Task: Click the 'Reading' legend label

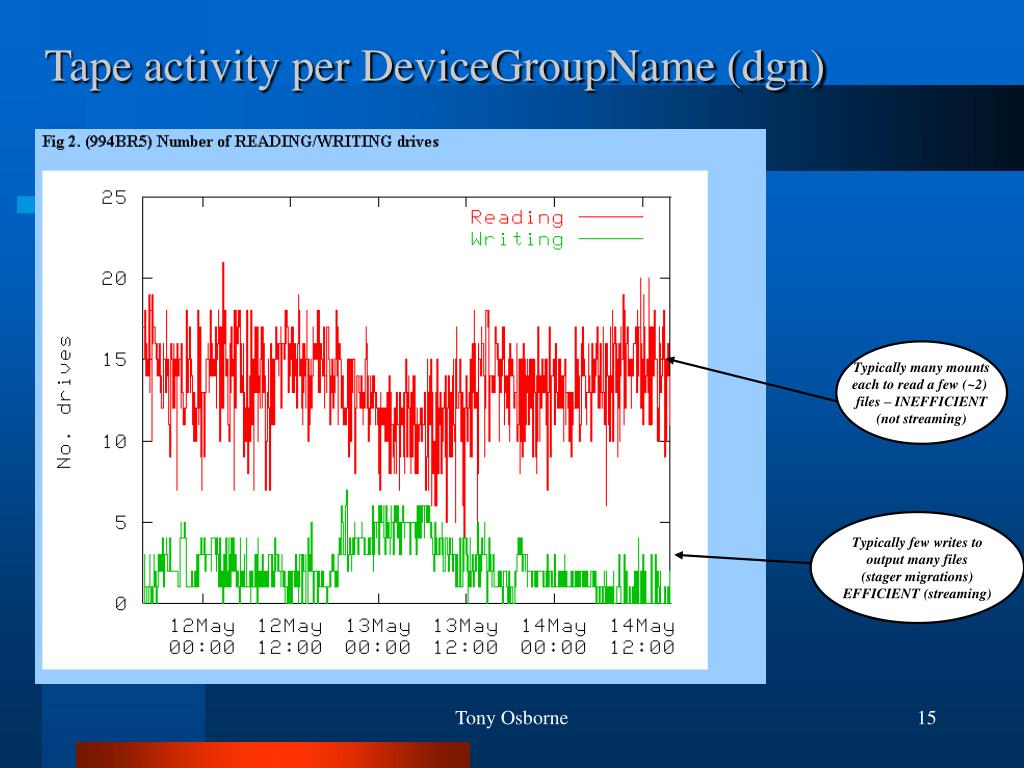Action: tap(517, 217)
